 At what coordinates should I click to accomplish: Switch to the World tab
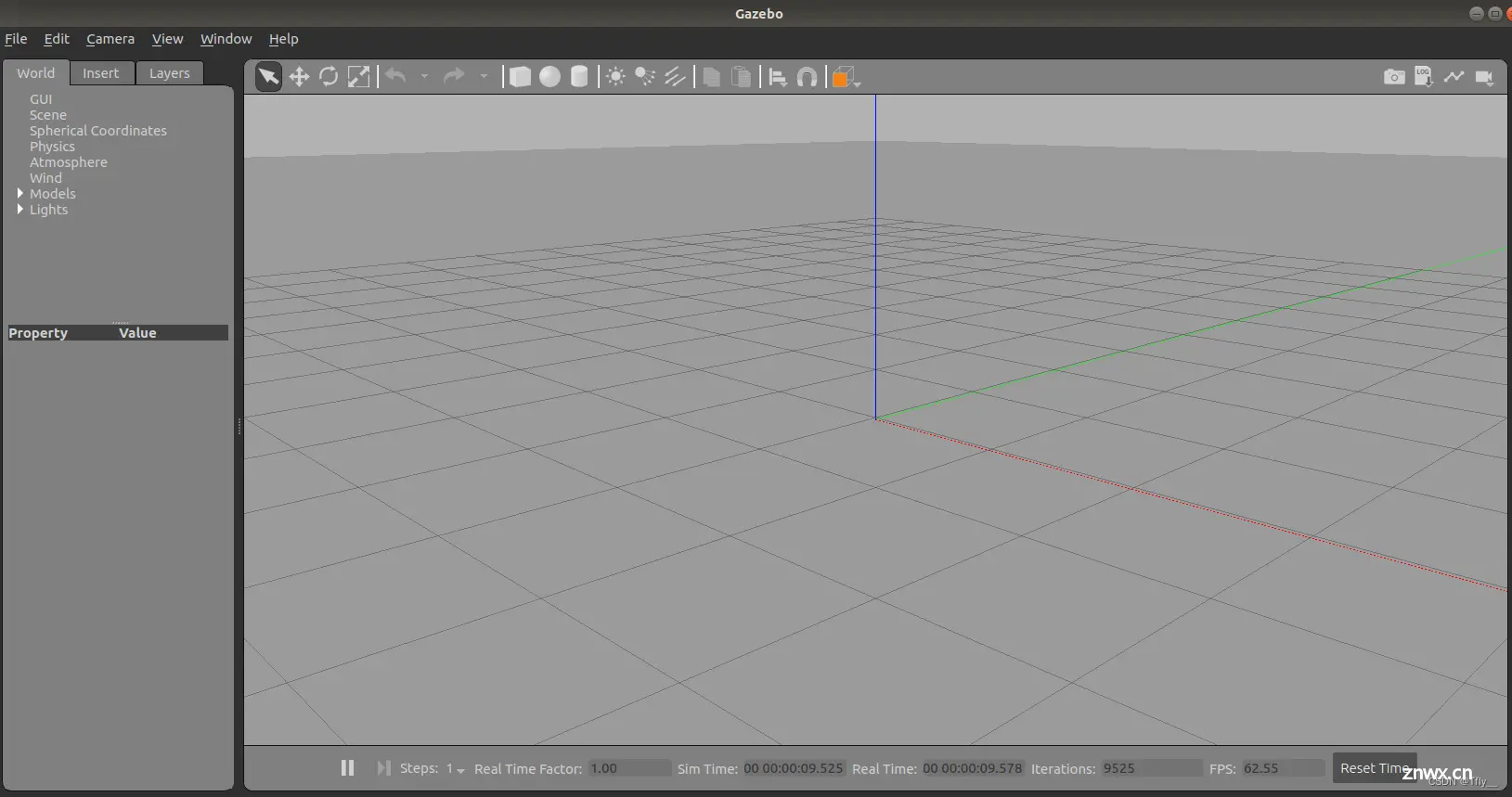tap(36, 72)
